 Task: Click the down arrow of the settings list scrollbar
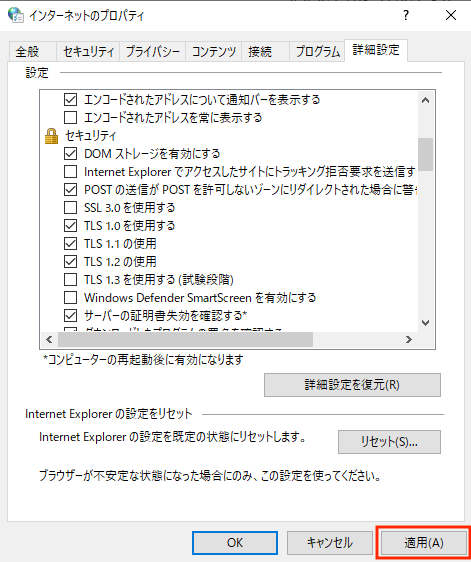pyautogui.click(x=425, y=323)
